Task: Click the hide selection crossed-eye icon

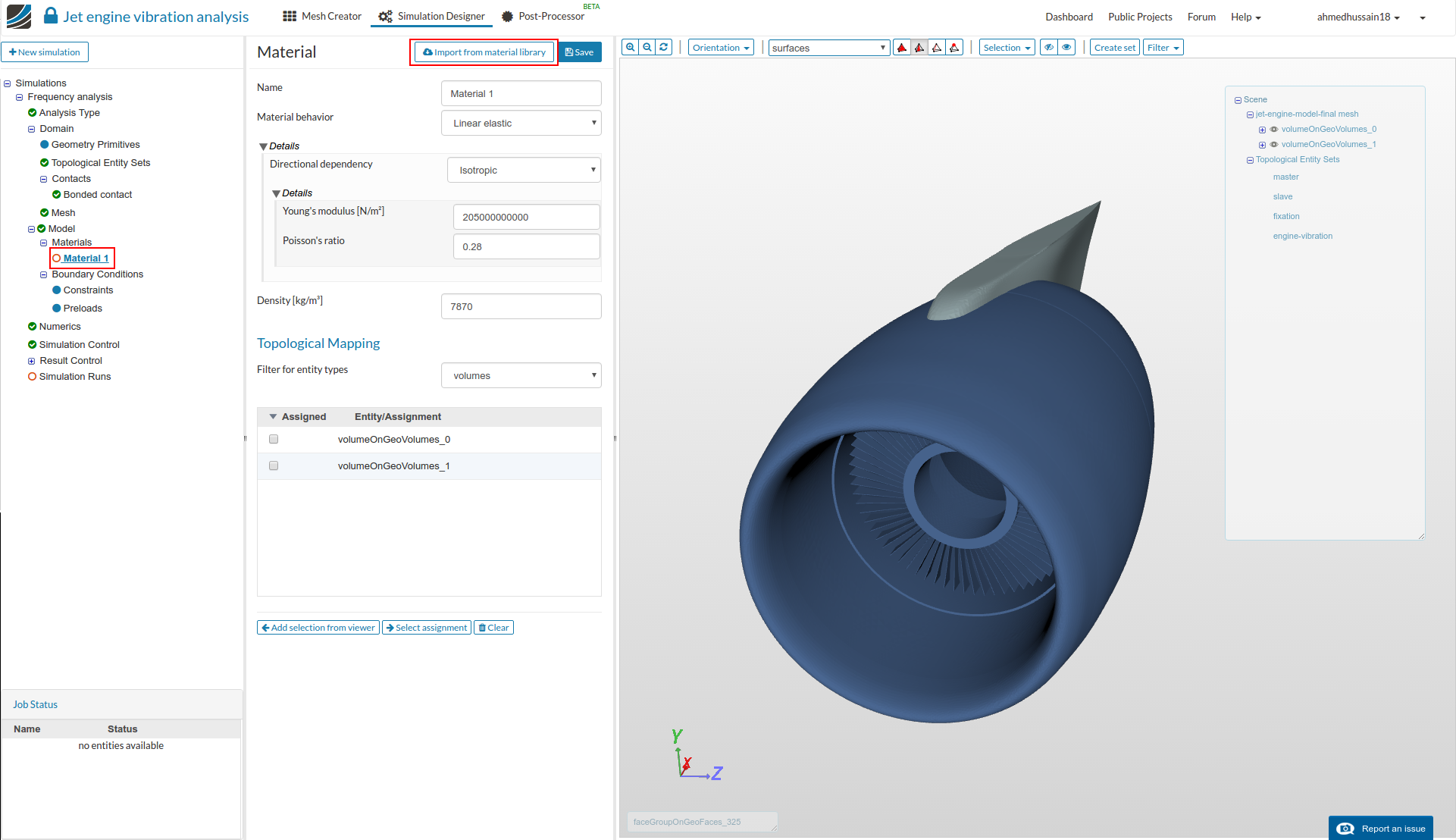Action: pyautogui.click(x=1049, y=47)
